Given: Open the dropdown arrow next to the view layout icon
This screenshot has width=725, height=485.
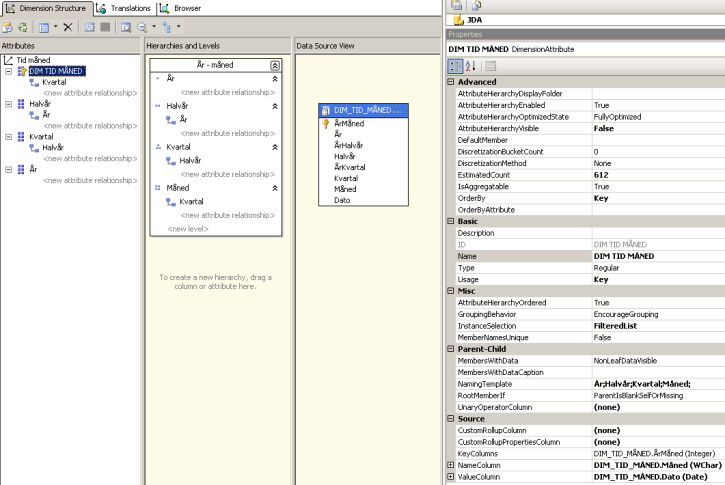Looking at the screenshot, I should [55, 27].
